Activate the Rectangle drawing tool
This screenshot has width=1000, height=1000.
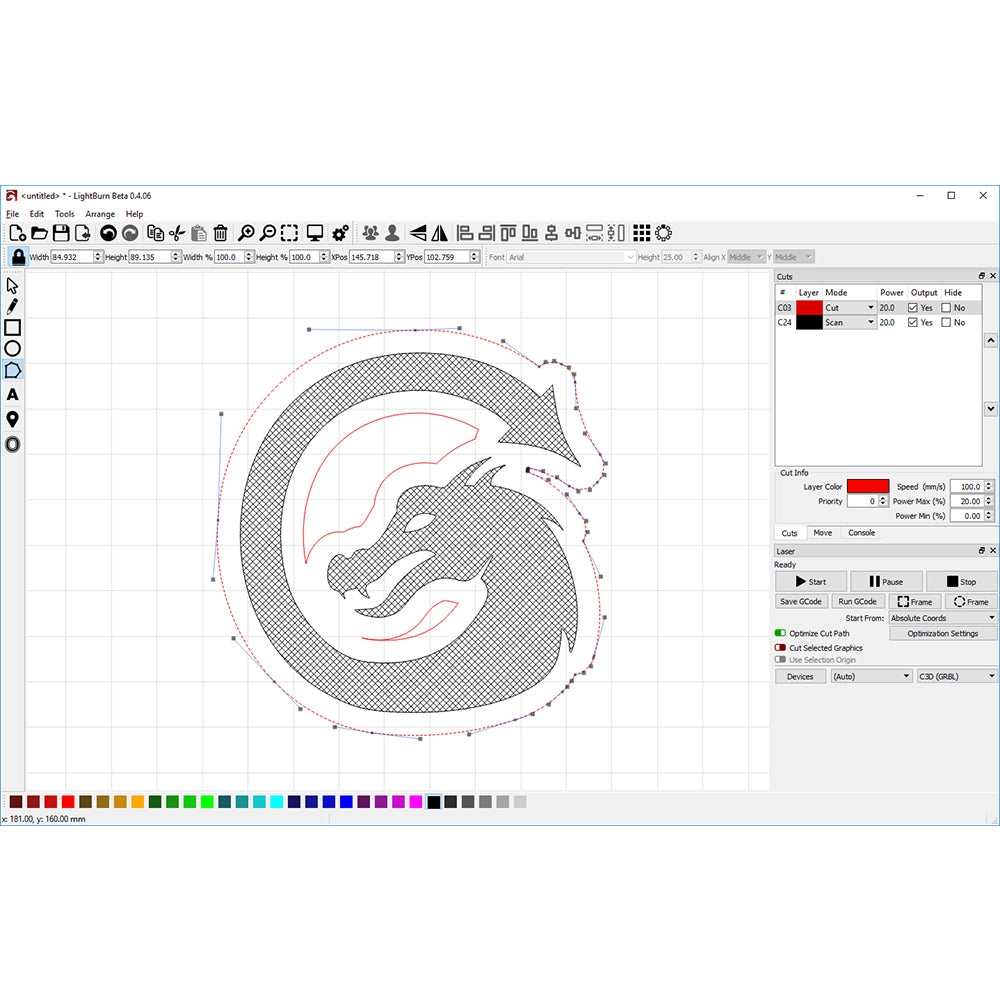12,328
